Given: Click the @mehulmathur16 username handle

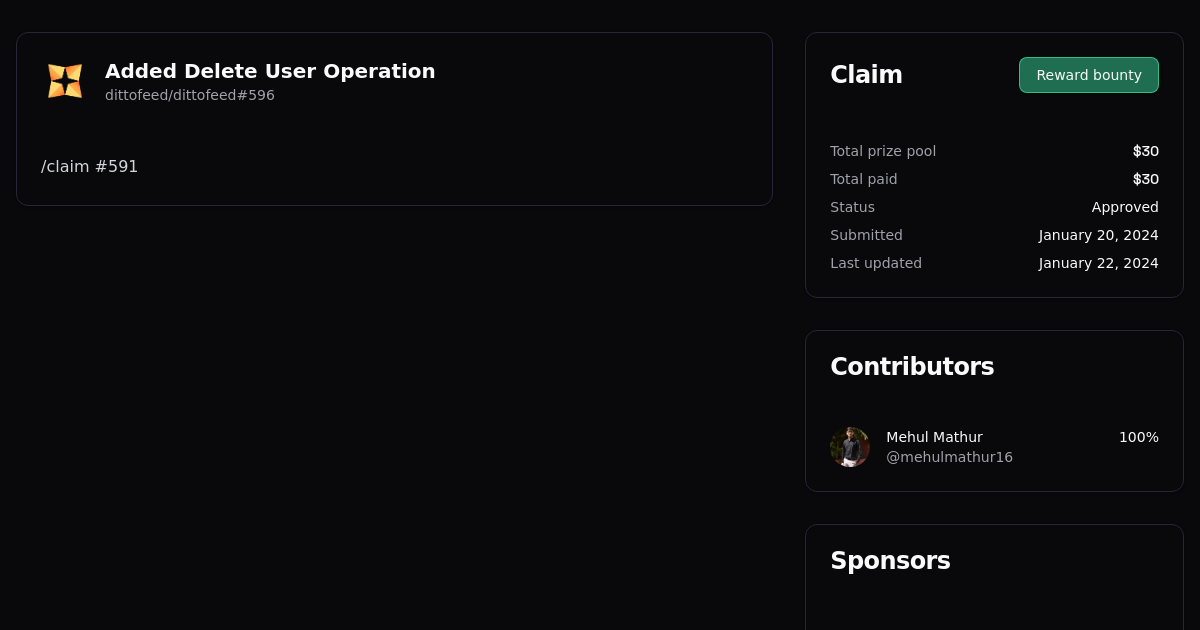Looking at the screenshot, I should [x=949, y=456].
